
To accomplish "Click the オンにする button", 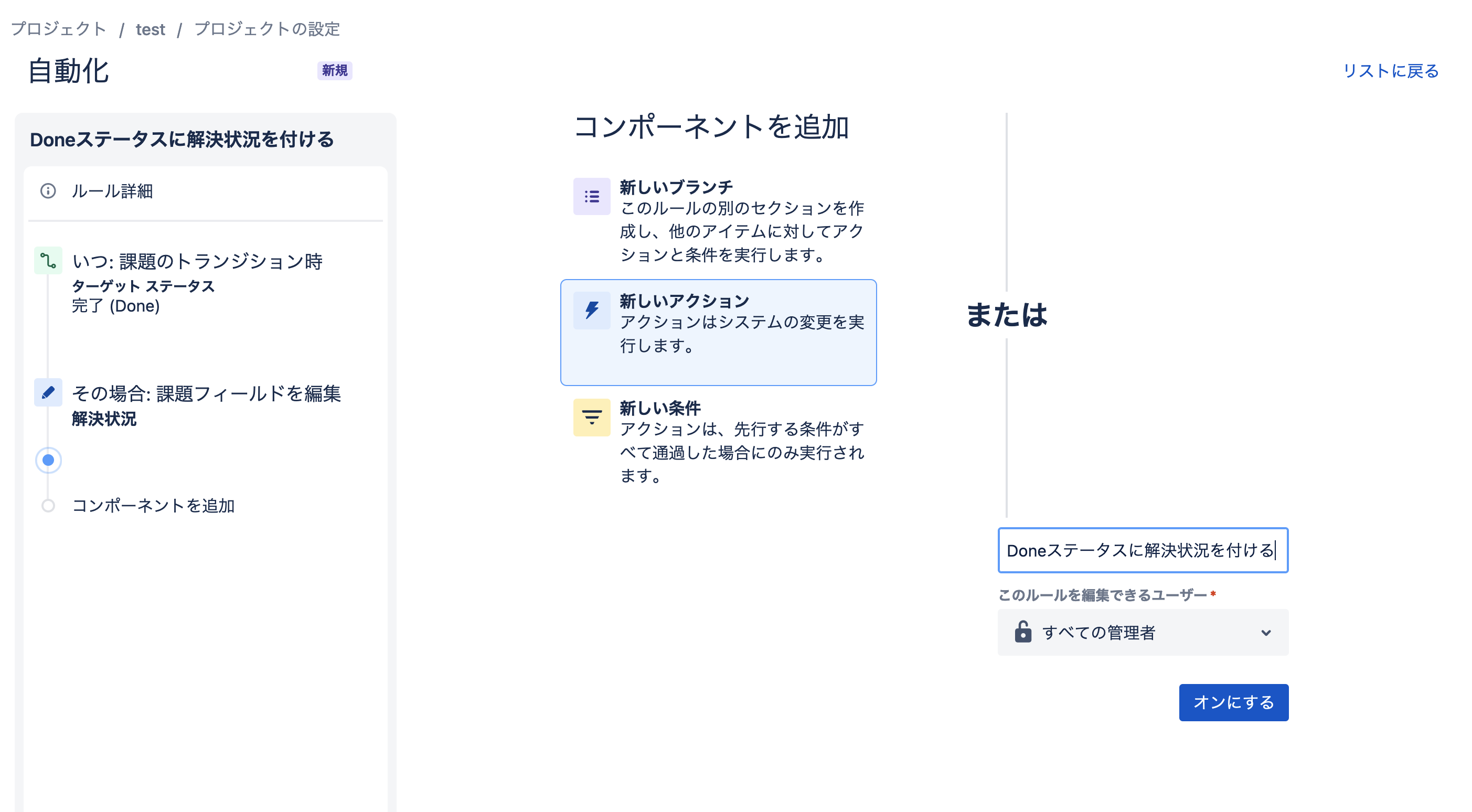I will point(1234,702).
